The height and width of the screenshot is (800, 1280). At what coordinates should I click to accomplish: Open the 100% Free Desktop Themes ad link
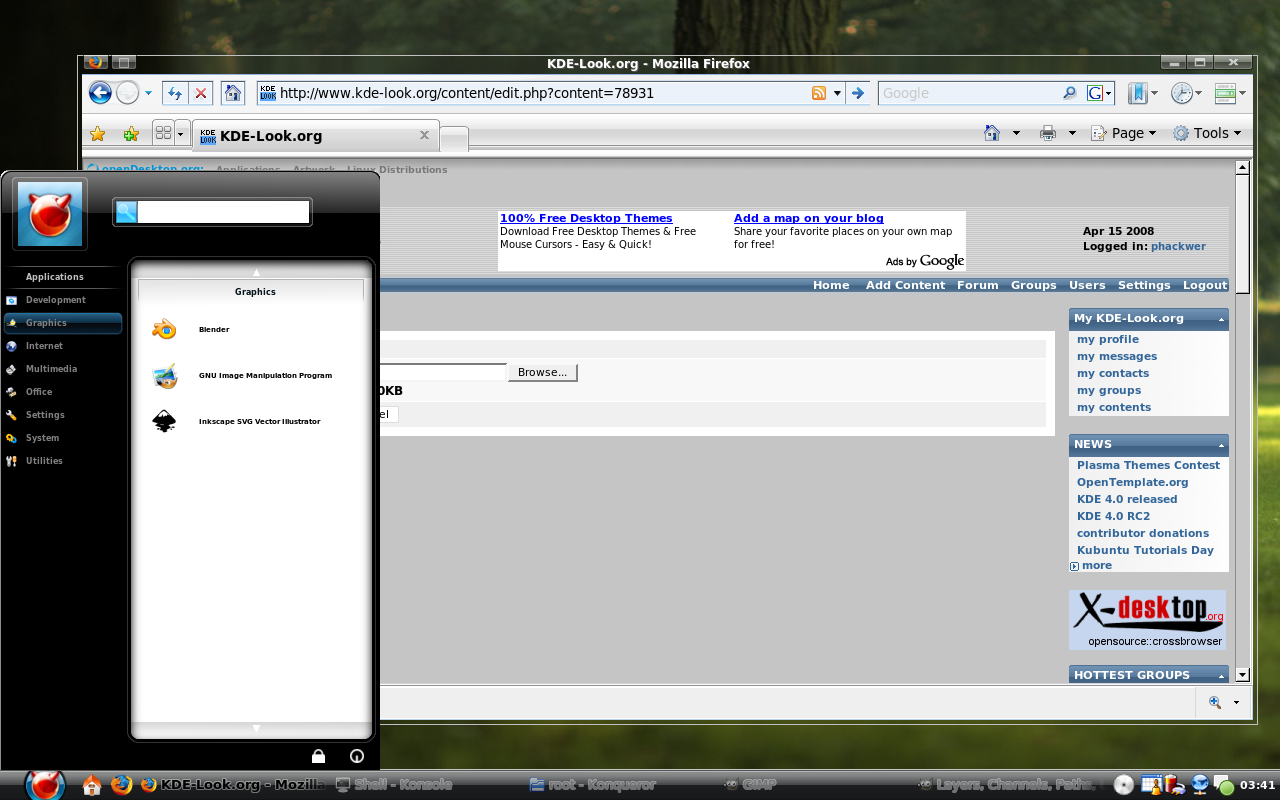586,218
